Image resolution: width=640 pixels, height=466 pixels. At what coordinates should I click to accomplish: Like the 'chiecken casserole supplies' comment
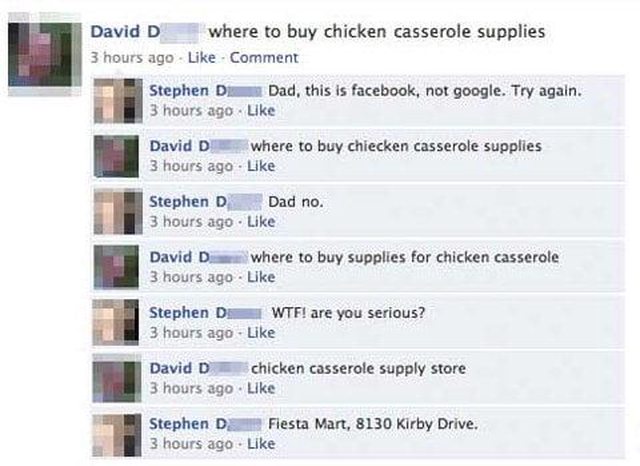(261, 166)
